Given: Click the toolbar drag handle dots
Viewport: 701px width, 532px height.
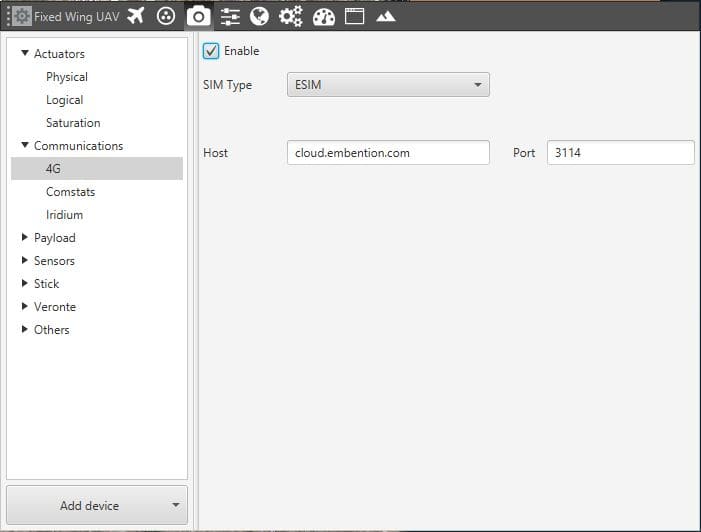Looking at the screenshot, I should click(x=8, y=17).
